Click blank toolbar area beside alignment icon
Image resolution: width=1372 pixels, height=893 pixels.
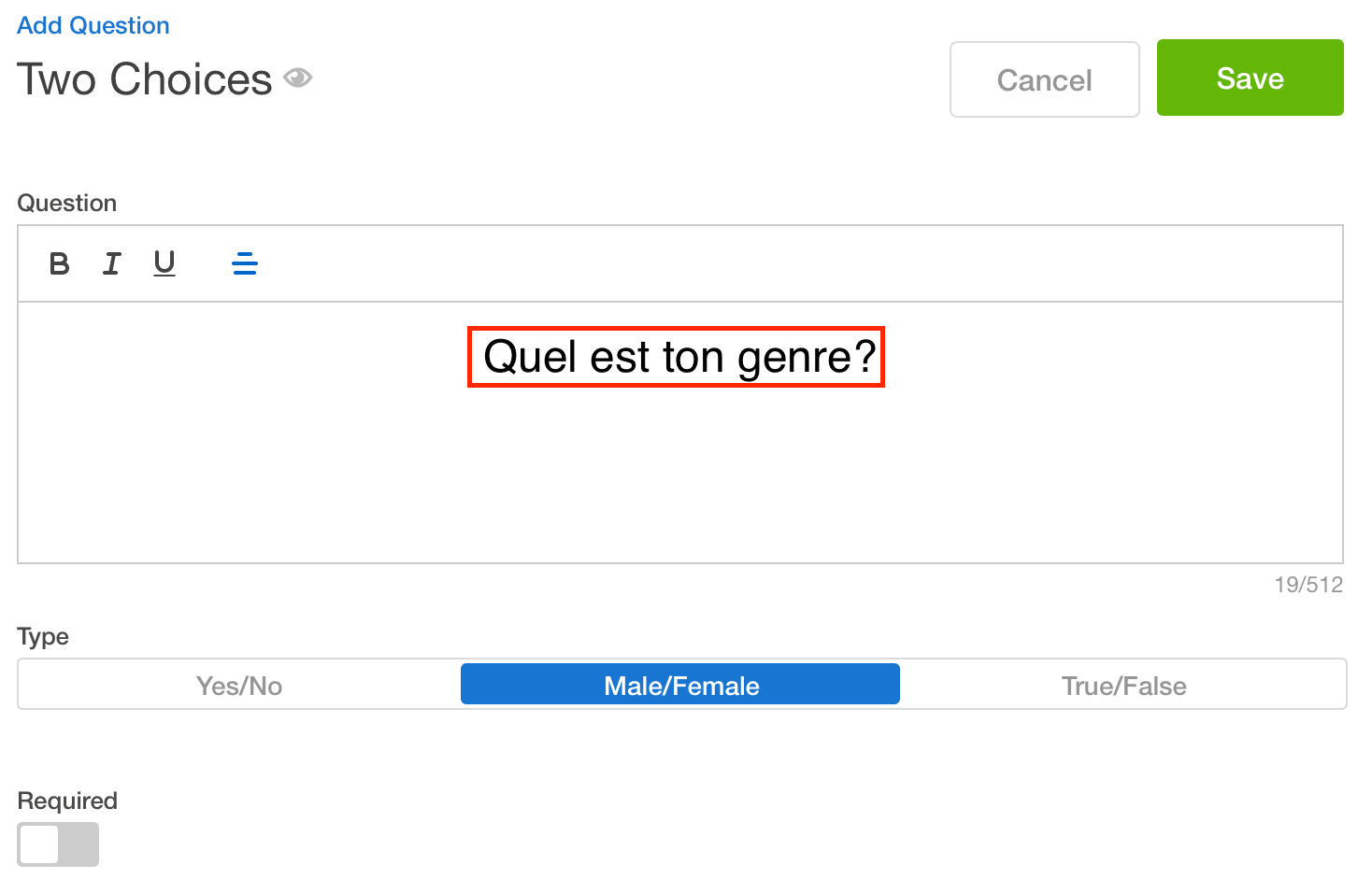pos(794,264)
